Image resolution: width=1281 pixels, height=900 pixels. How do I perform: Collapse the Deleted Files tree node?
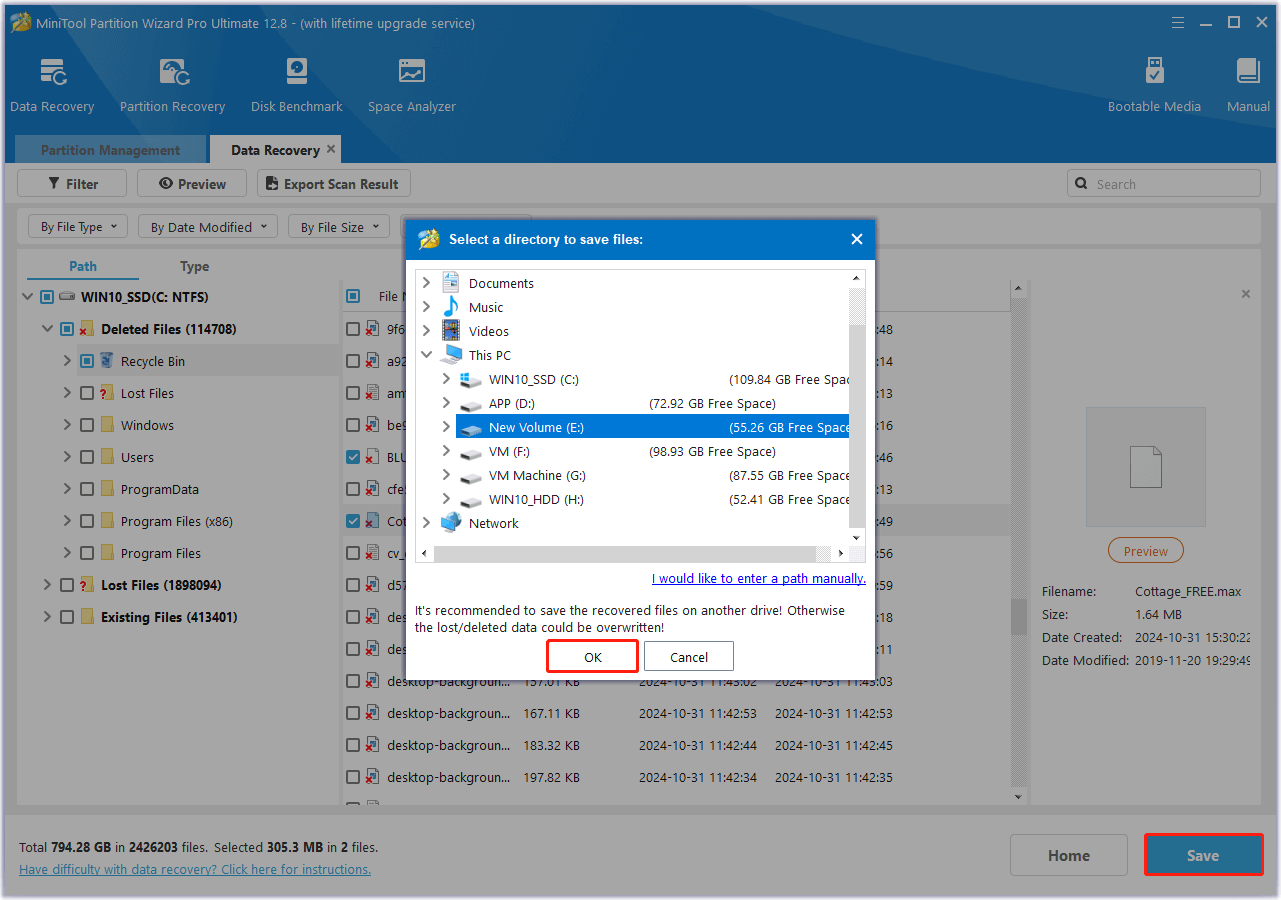tap(47, 329)
